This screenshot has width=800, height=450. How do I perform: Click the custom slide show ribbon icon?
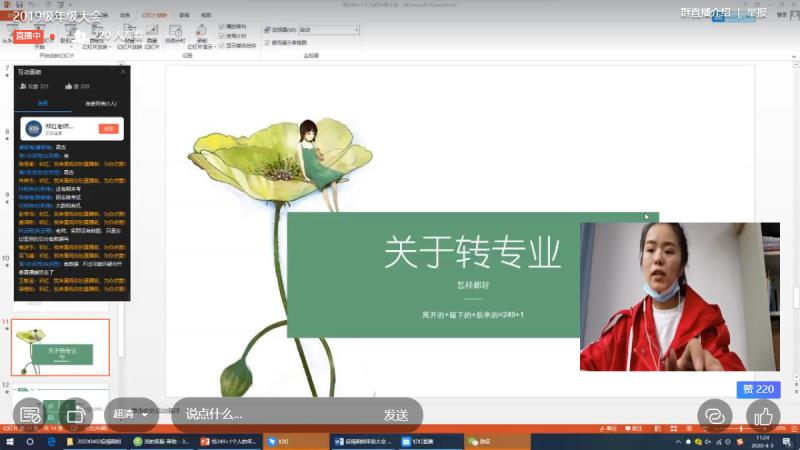click(x=96, y=37)
